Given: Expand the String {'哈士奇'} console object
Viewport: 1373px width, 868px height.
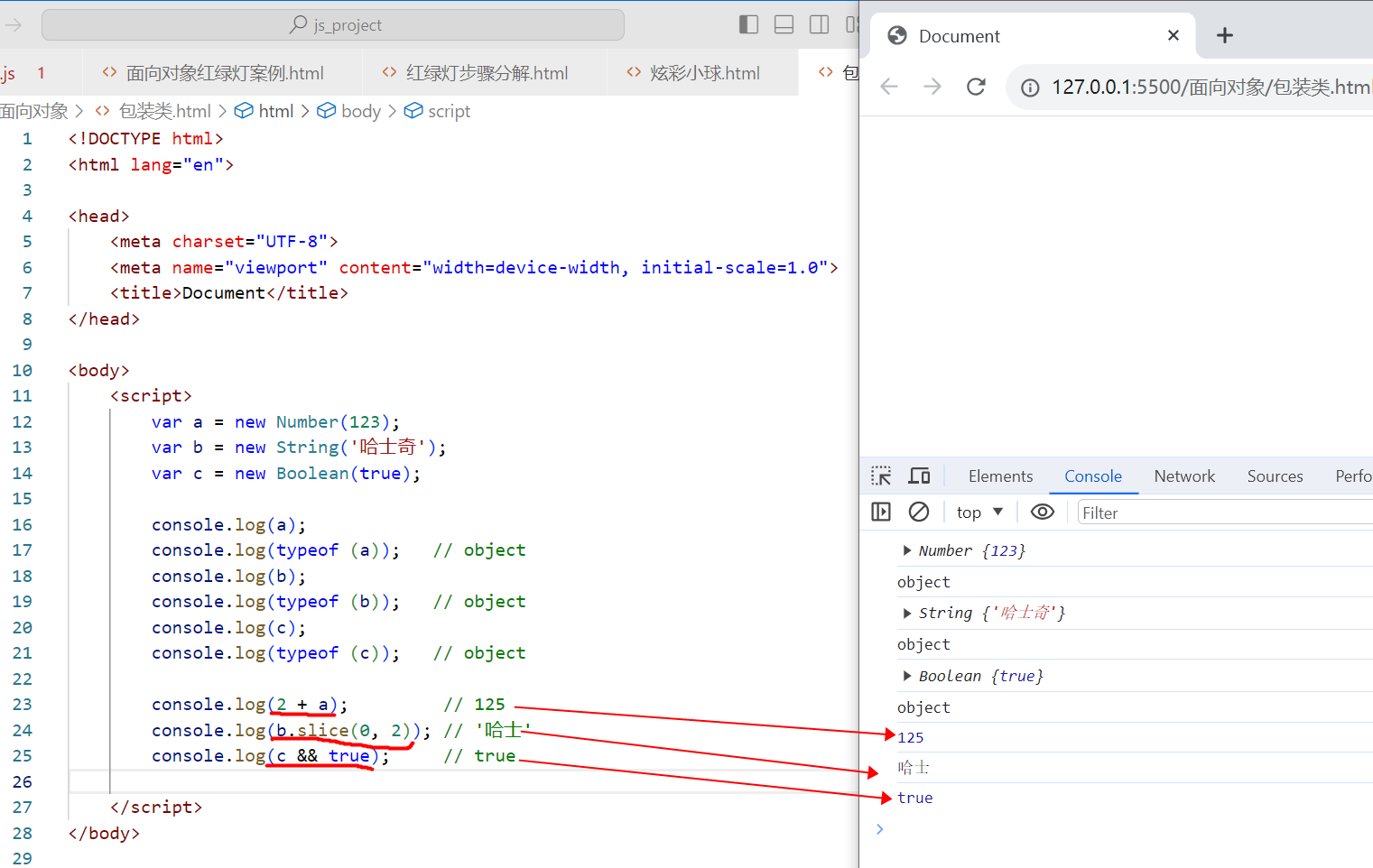Looking at the screenshot, I should tap(907, 614).
